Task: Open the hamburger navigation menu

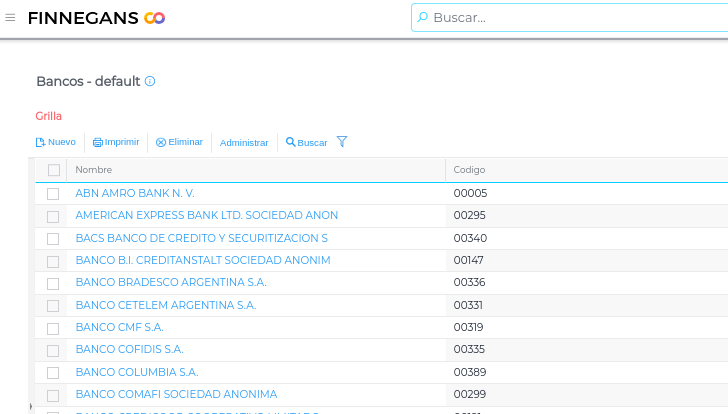Action: pos(10,18)
